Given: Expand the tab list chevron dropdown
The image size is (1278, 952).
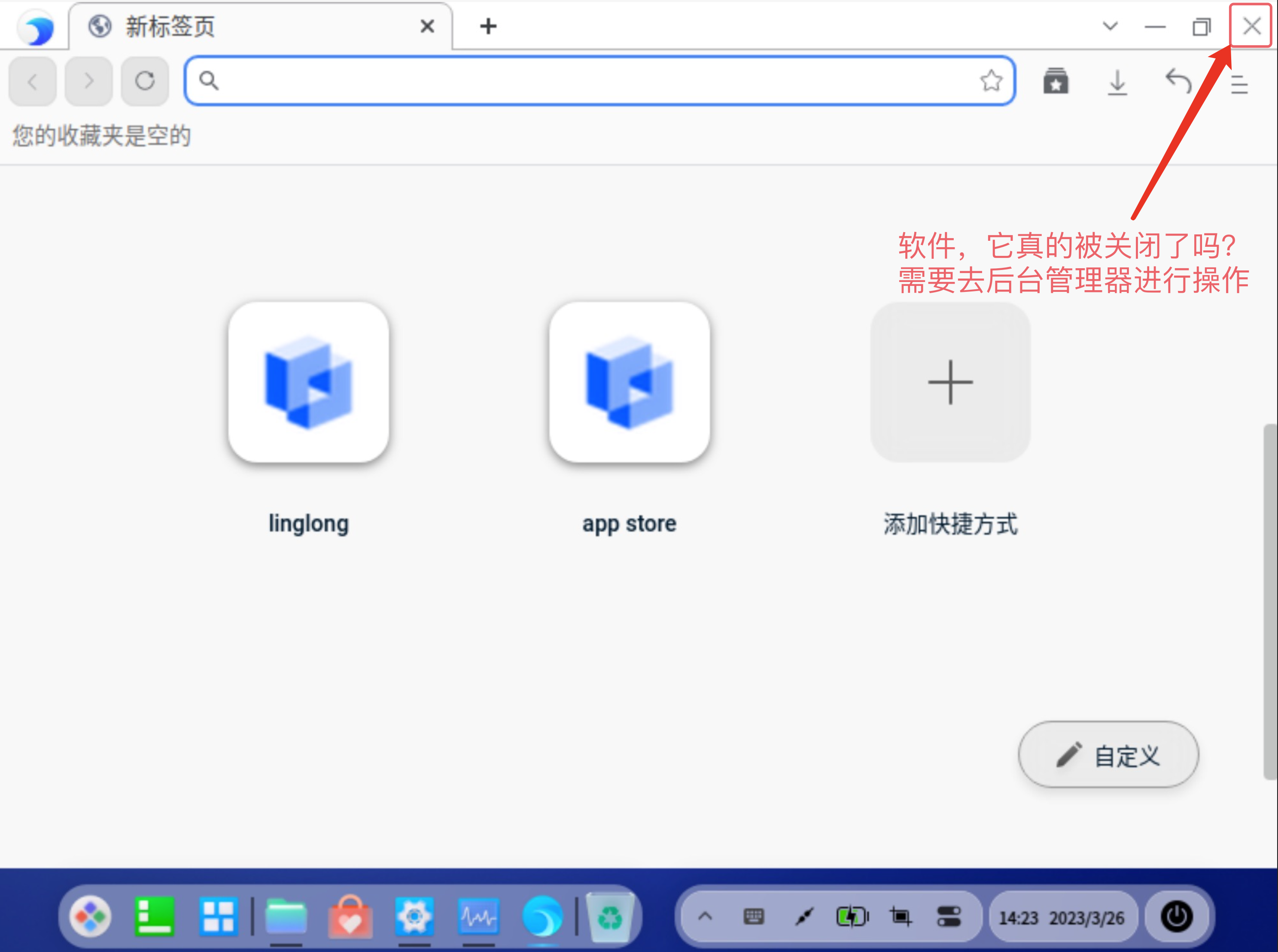Looking at the screenshot, I should point(1110,27).
